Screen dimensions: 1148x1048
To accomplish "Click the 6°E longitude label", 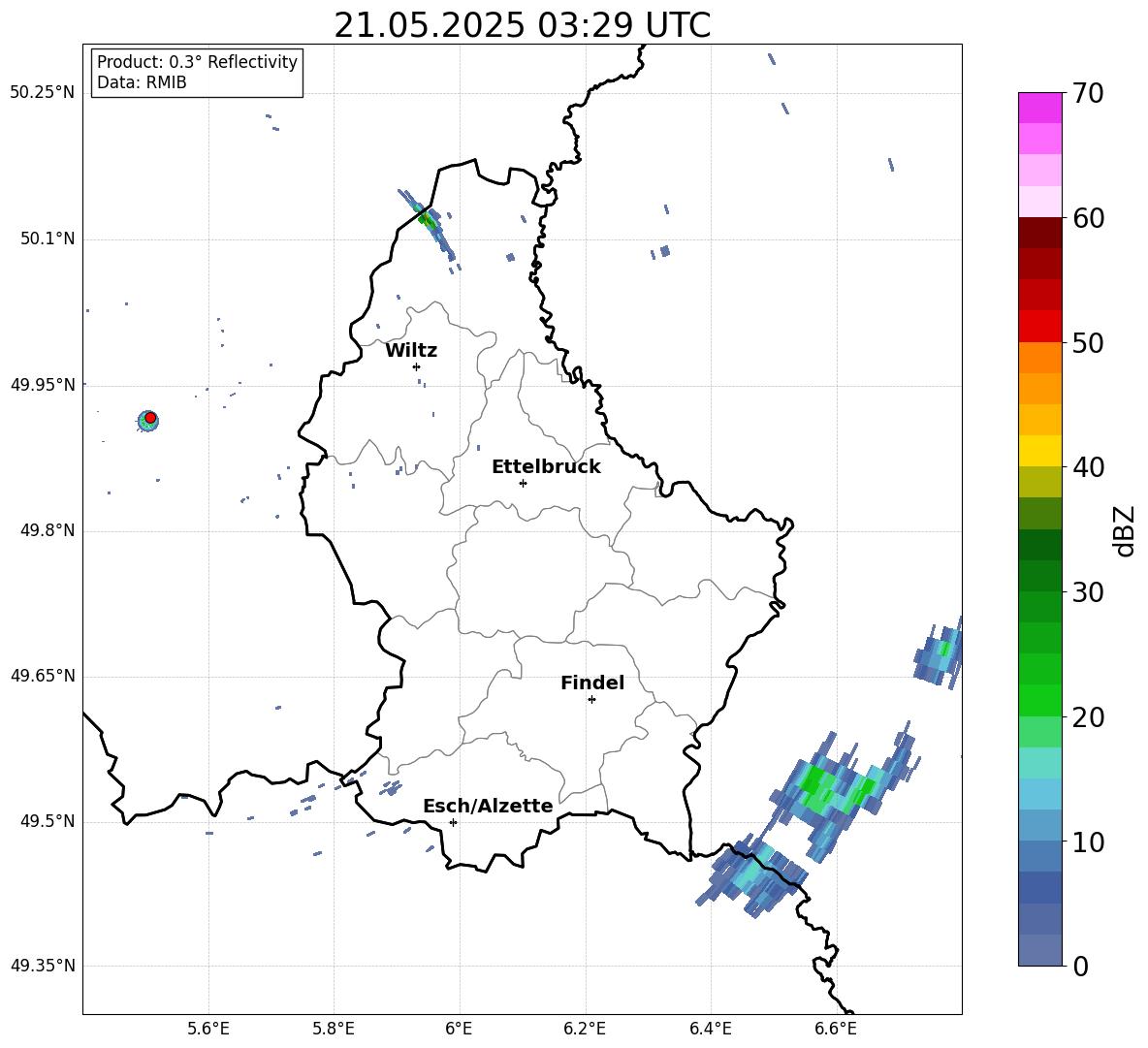I will point(459,1029).
